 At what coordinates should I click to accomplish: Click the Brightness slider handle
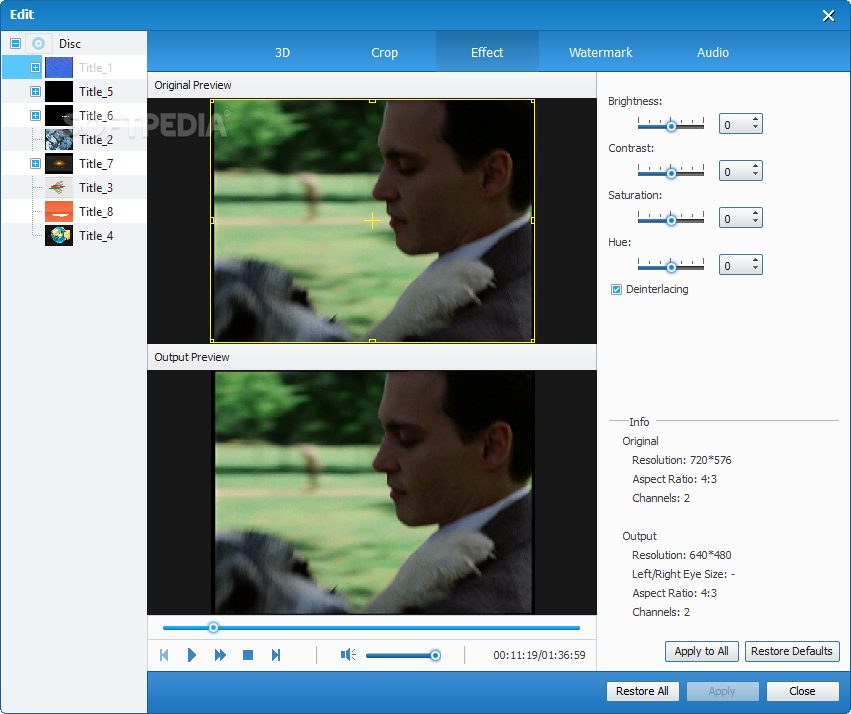[671, 126]
